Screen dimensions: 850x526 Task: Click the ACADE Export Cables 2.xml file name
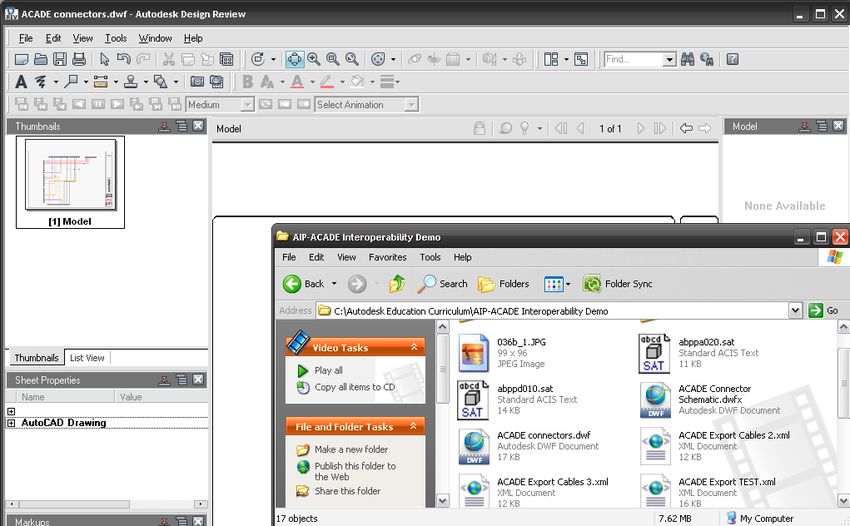click(x=734, y=435)
